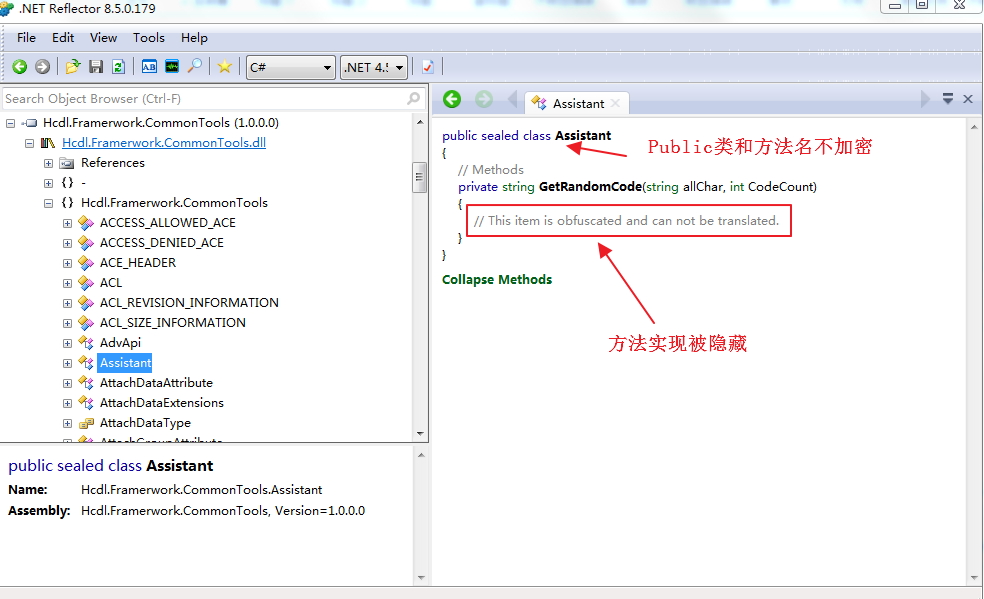Collapse the Hcdl.Framerwork.CommonTools namespace node

point(48,203)
